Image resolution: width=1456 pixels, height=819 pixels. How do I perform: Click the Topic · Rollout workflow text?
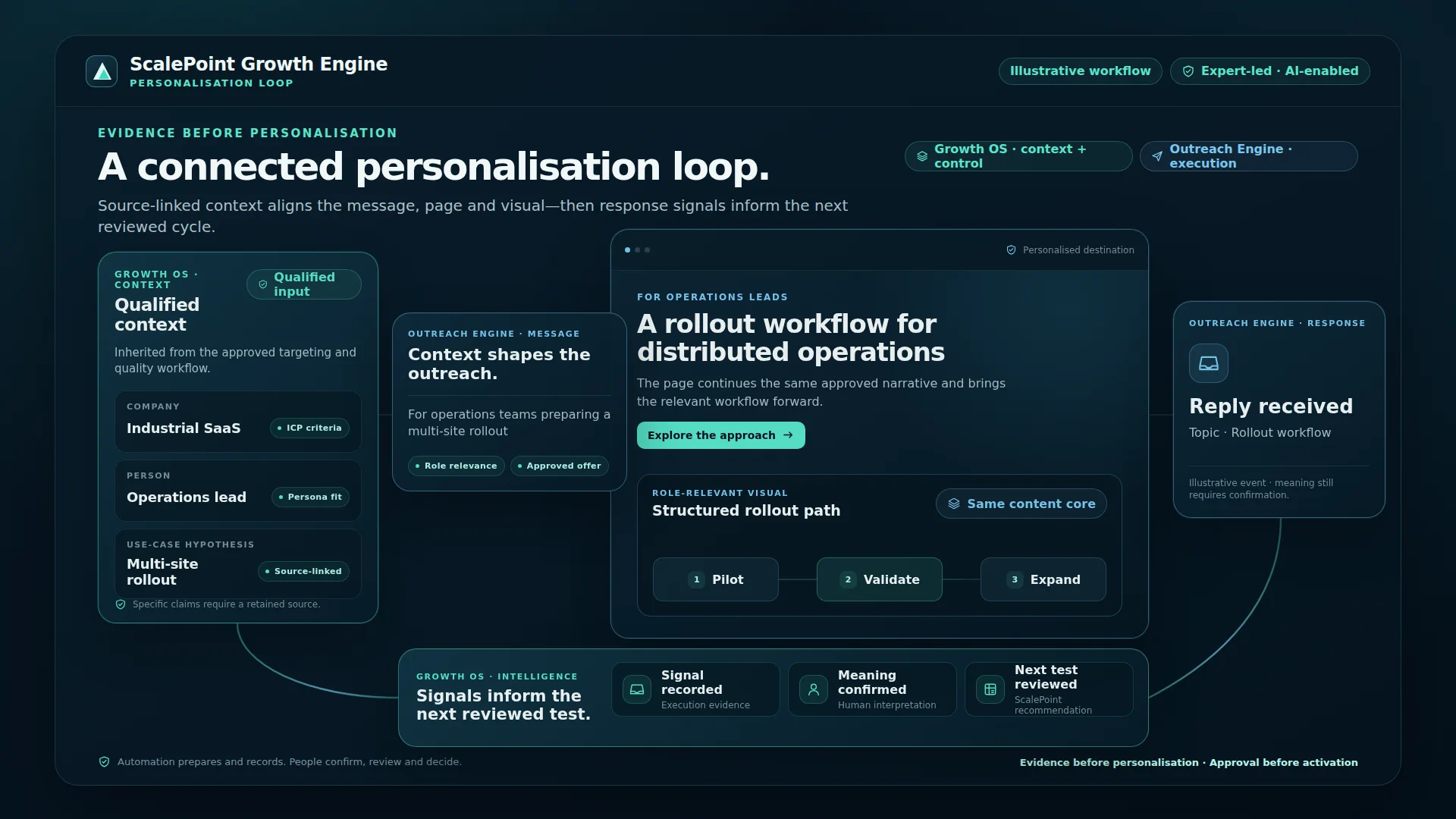(1260, 433)
